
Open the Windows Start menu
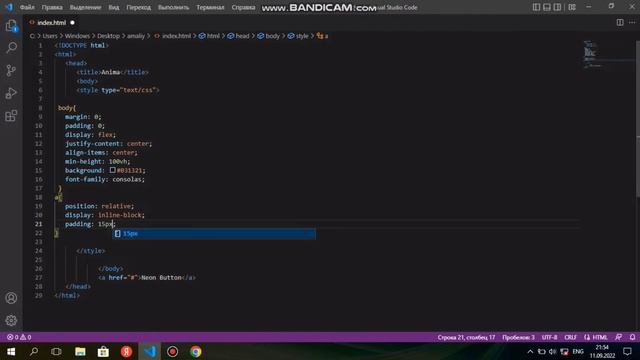tap(11, 351)
